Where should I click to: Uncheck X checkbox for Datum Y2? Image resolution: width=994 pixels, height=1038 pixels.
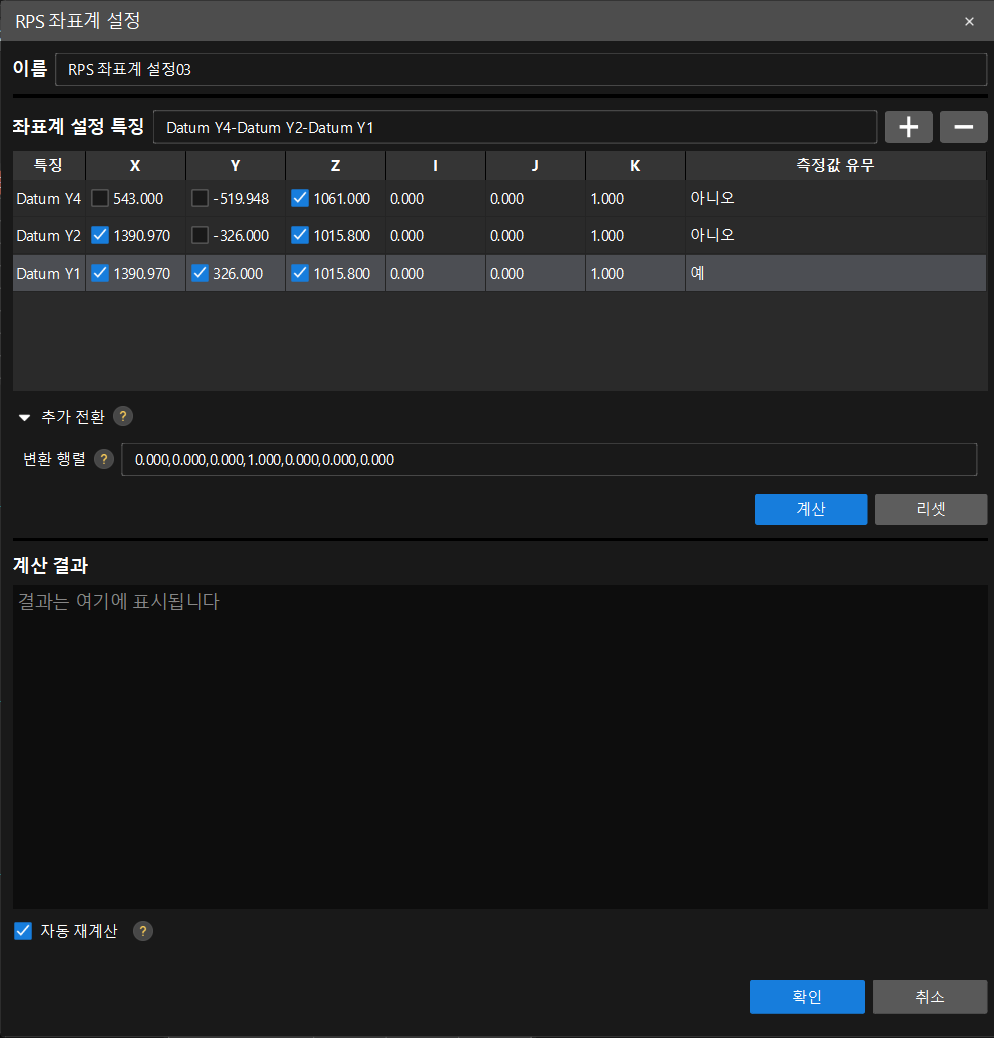coord(100,235)
